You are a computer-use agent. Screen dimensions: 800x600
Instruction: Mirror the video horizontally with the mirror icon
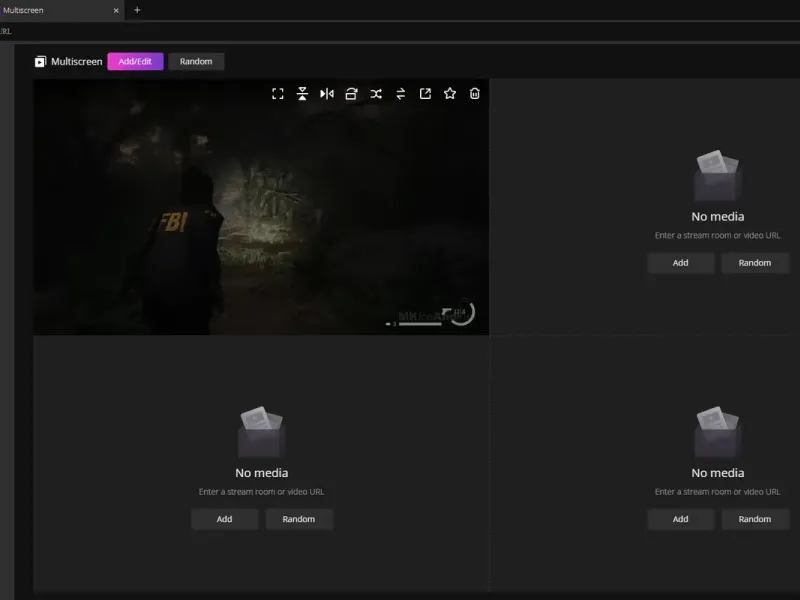327,94
